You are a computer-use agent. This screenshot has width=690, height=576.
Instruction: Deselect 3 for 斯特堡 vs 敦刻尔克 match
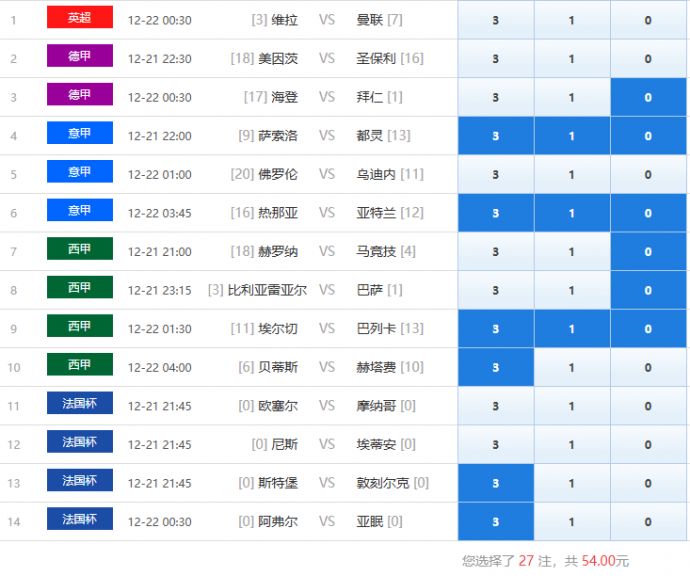[x=496, y=483]
